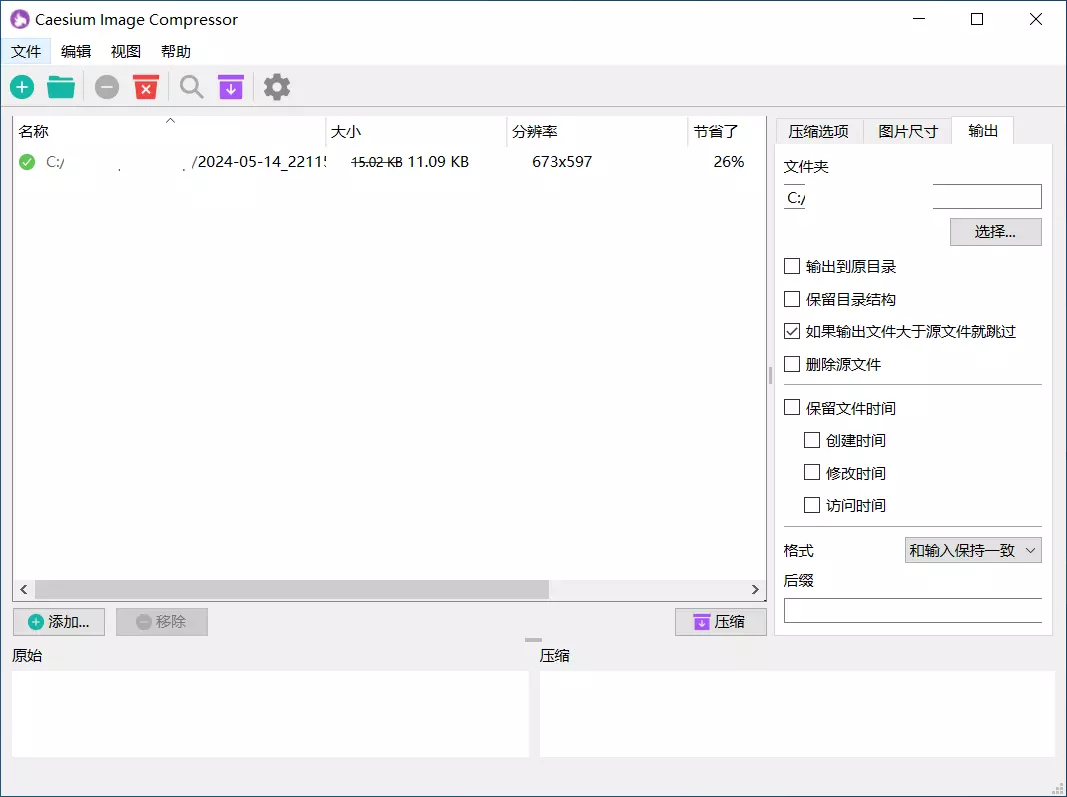Enable the 输出到原目录 checkbox
Screen dimensions: 1067x797
point(792,267)
